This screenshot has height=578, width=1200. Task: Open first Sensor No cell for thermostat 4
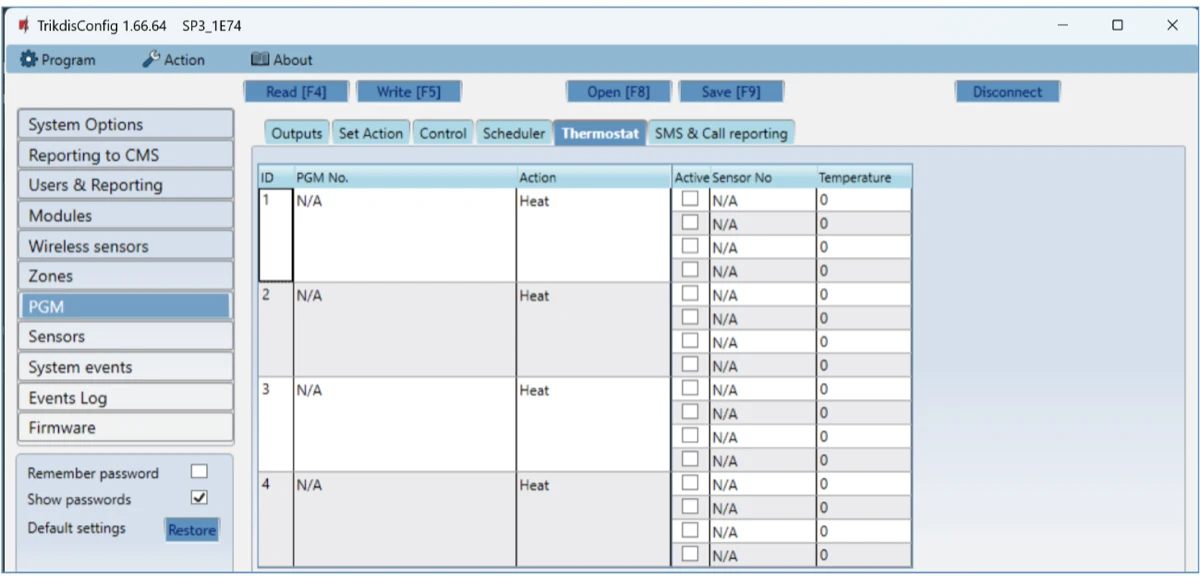762,485
